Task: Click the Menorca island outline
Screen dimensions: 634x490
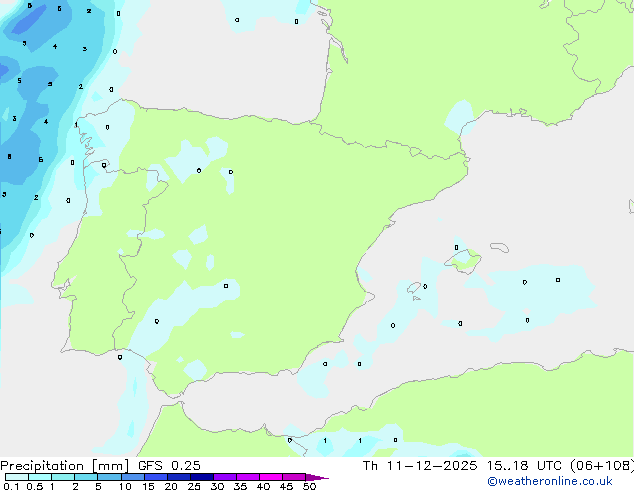Action: tap(499, 247)
